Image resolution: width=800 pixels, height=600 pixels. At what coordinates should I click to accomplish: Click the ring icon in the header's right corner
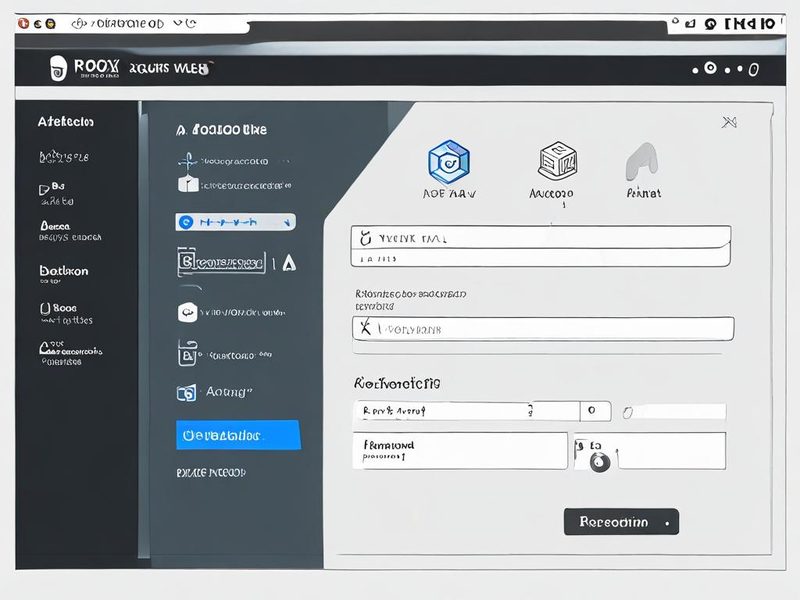[x=710, y=68]
